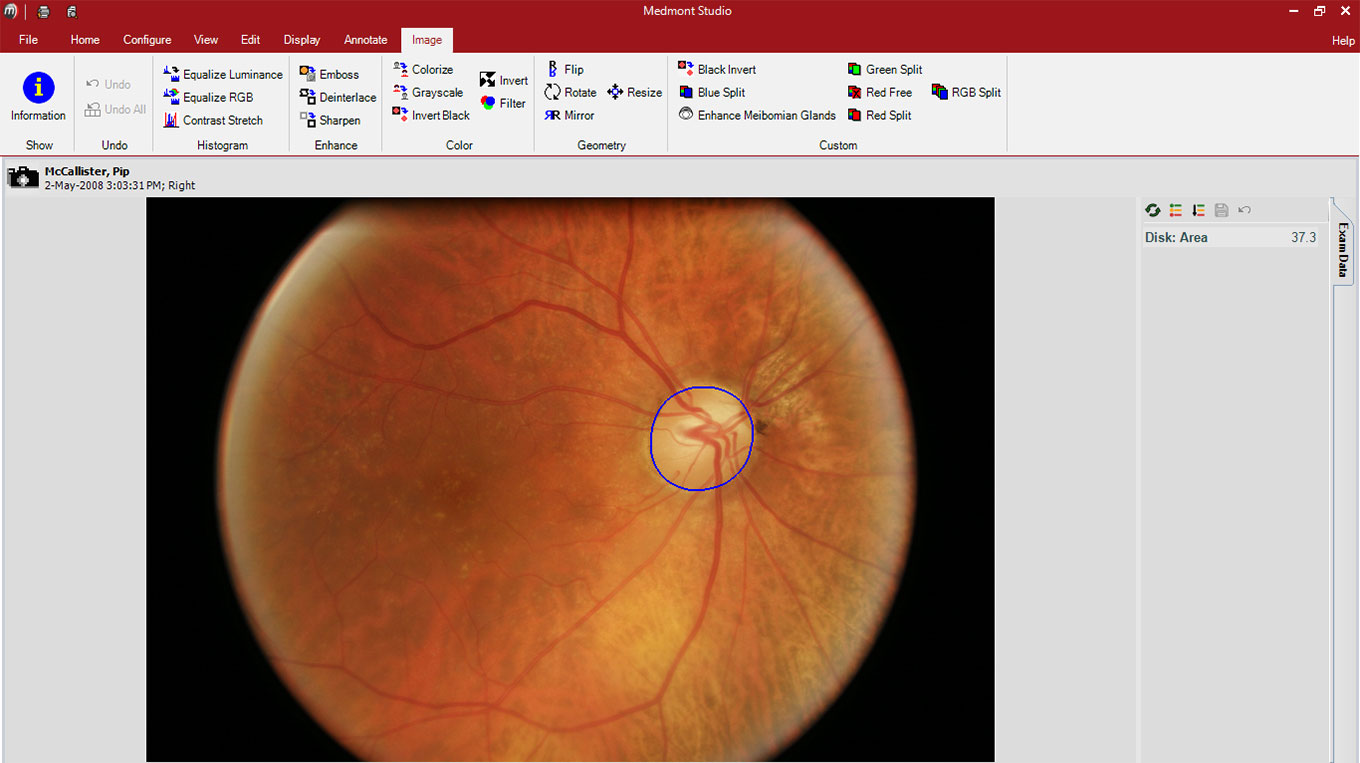
Task: Collapse the Exam Data side tab
Action: [x=1342, y=248]
